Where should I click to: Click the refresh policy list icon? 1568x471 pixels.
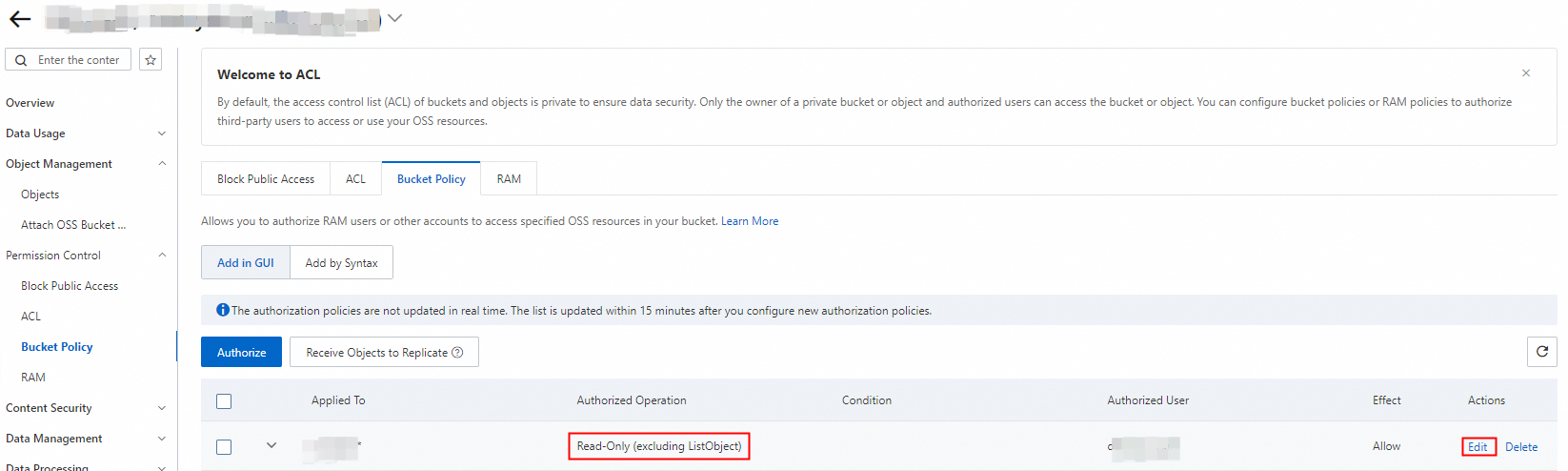(1541, 352)
